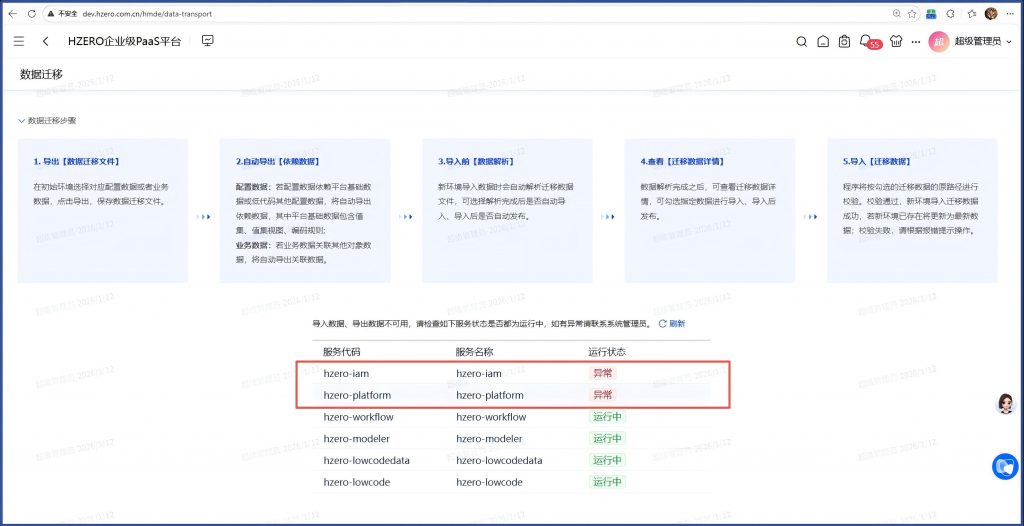The image size is (1024, 526).
Task: Click the refresh icon beside 刷新
Action: click(x=662, y=324)
